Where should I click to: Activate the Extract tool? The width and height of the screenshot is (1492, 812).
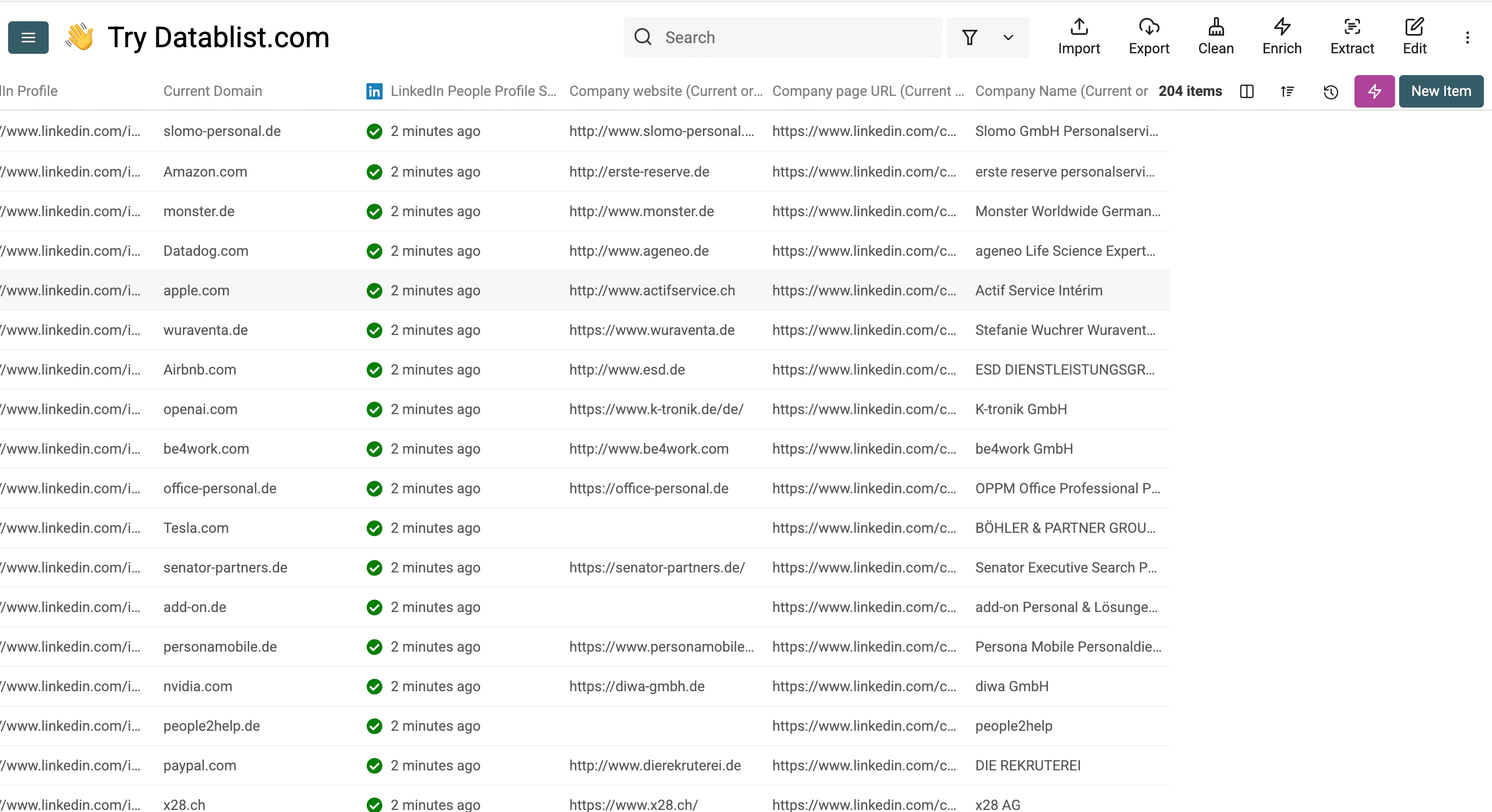tap(1352, 36)
